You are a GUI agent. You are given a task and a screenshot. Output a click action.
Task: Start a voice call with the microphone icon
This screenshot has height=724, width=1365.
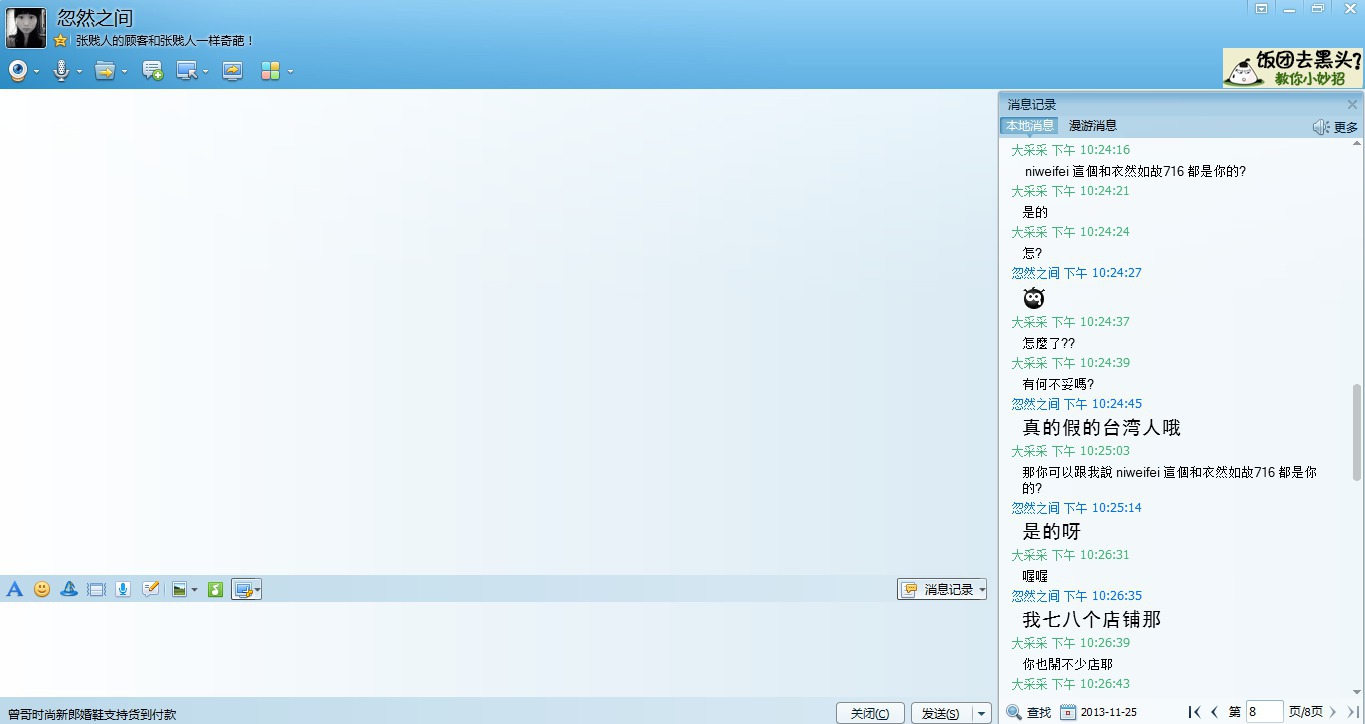[x=61, y=71]
